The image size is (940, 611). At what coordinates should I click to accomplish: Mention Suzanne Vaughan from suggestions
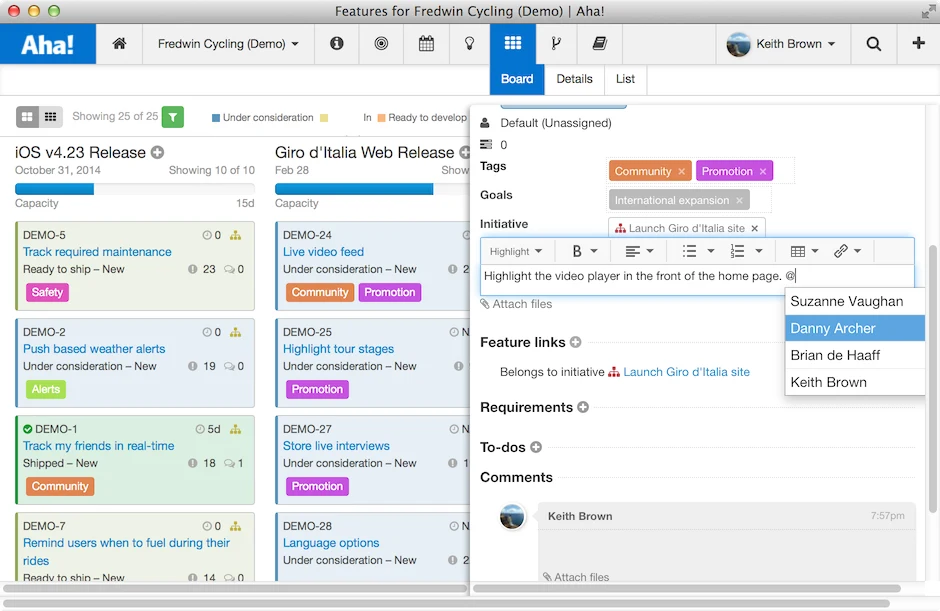(854, 302)
